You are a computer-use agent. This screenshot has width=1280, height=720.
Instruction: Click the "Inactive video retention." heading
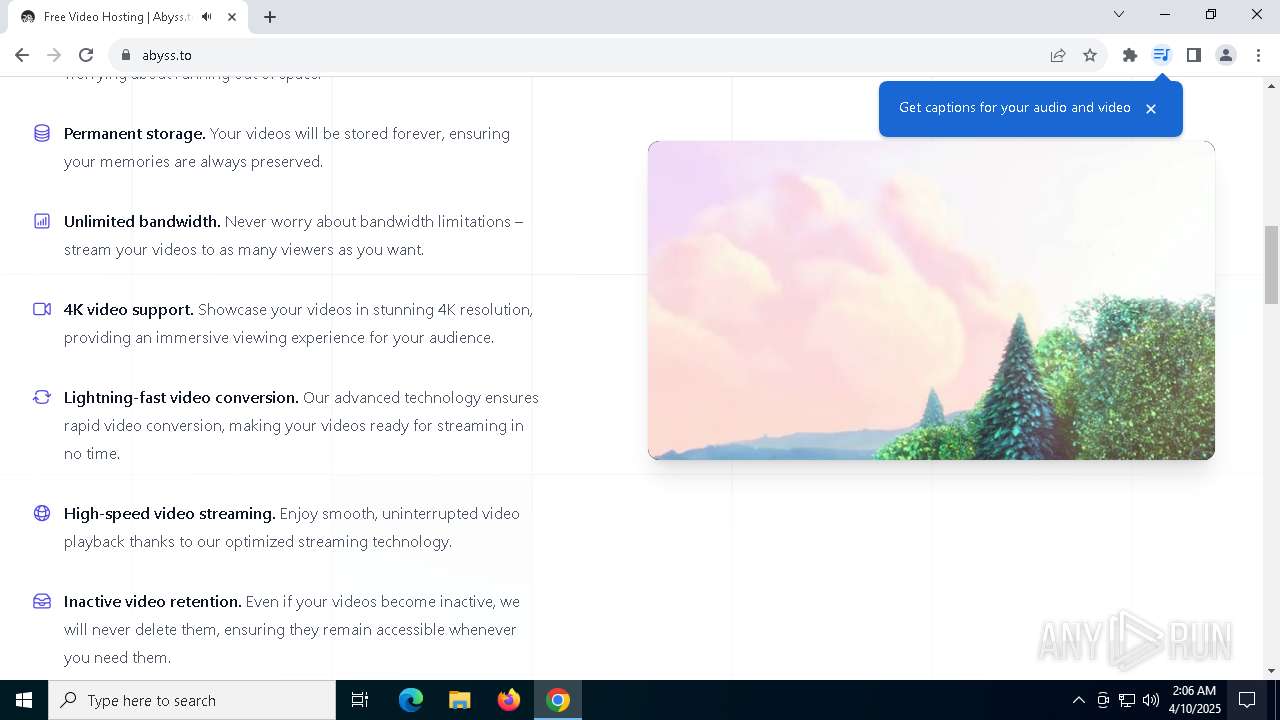tap(153, 601)
